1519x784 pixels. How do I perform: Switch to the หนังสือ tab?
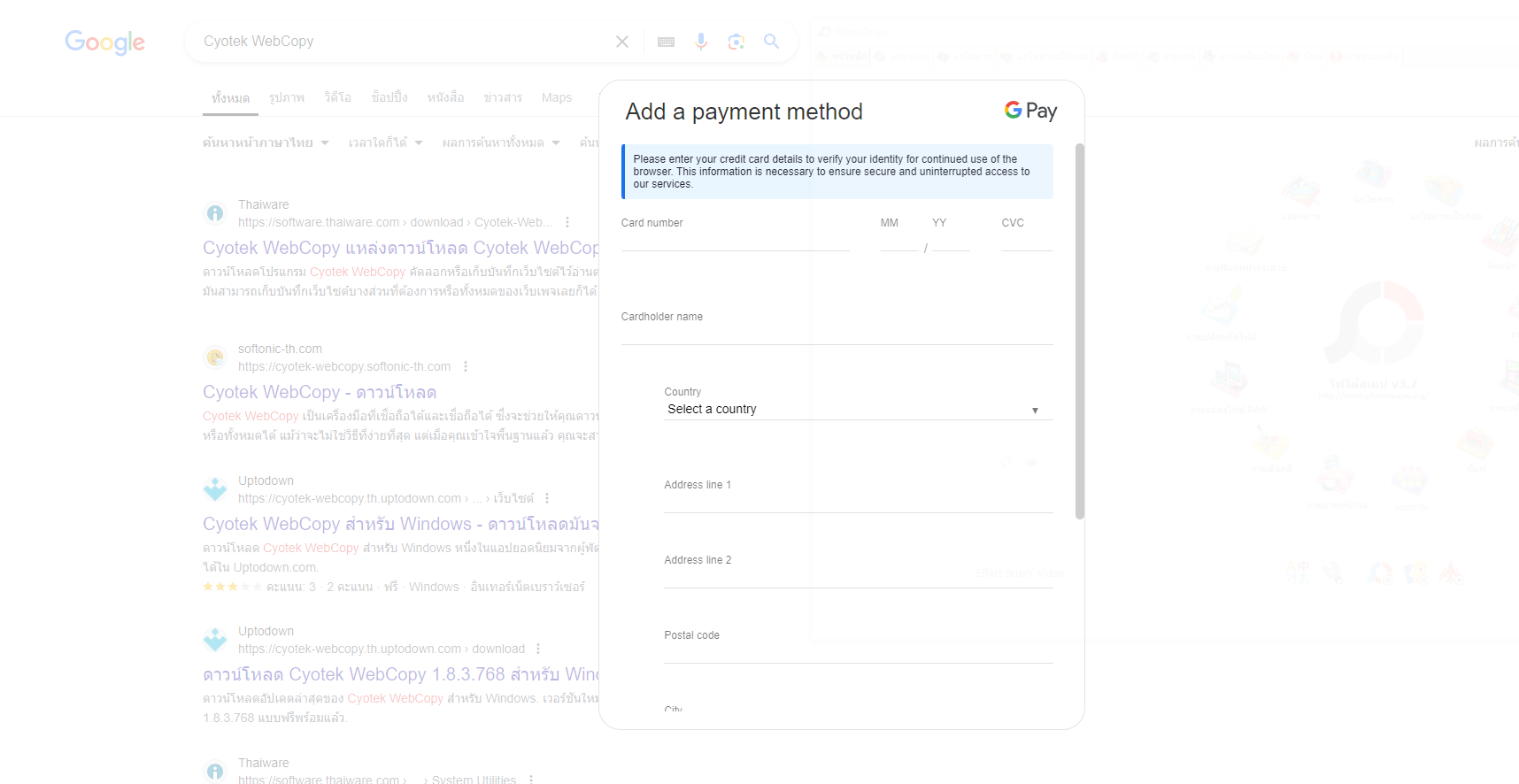coord(445,97)
